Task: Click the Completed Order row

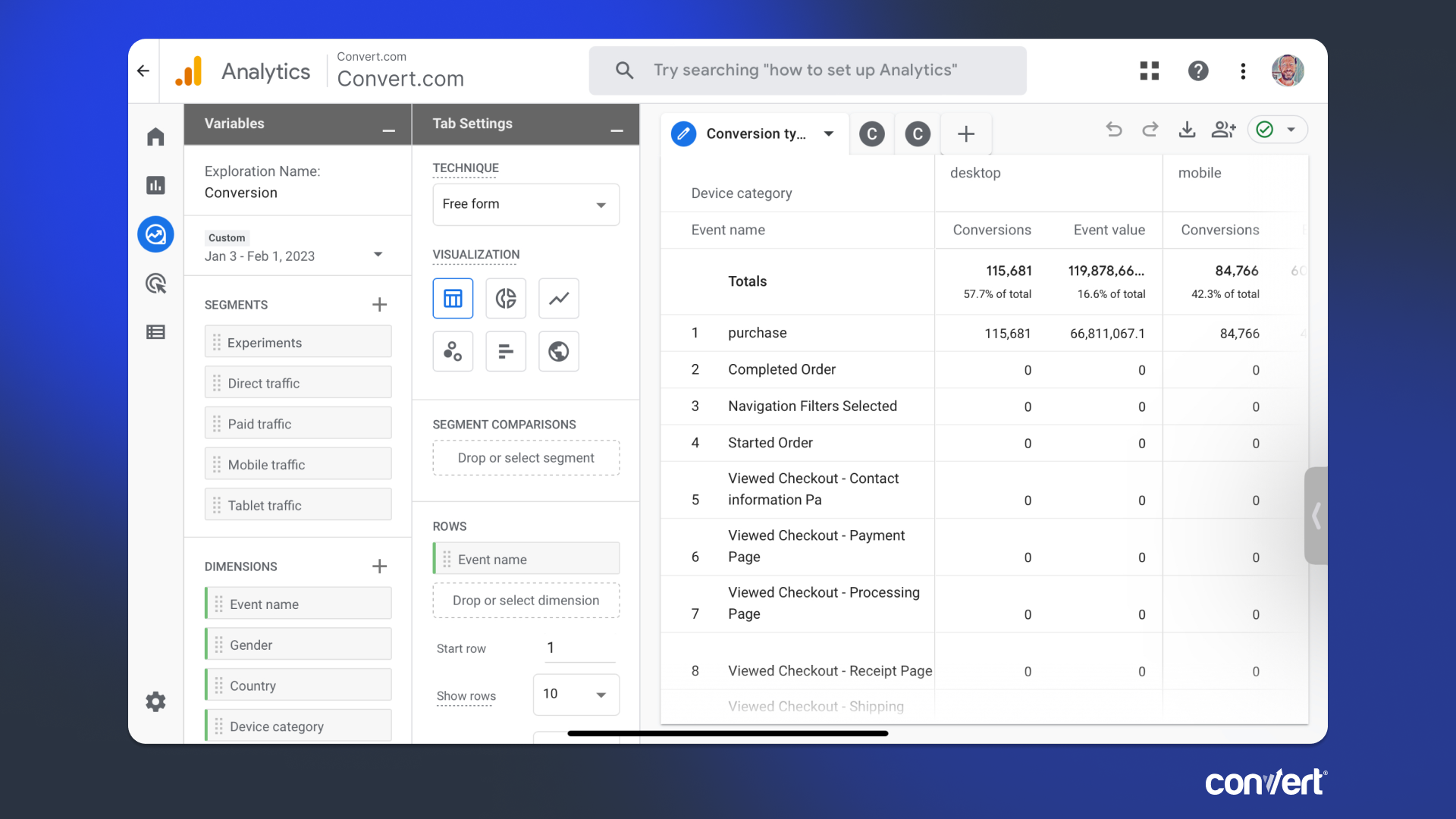Action: [x=984, y=370]
